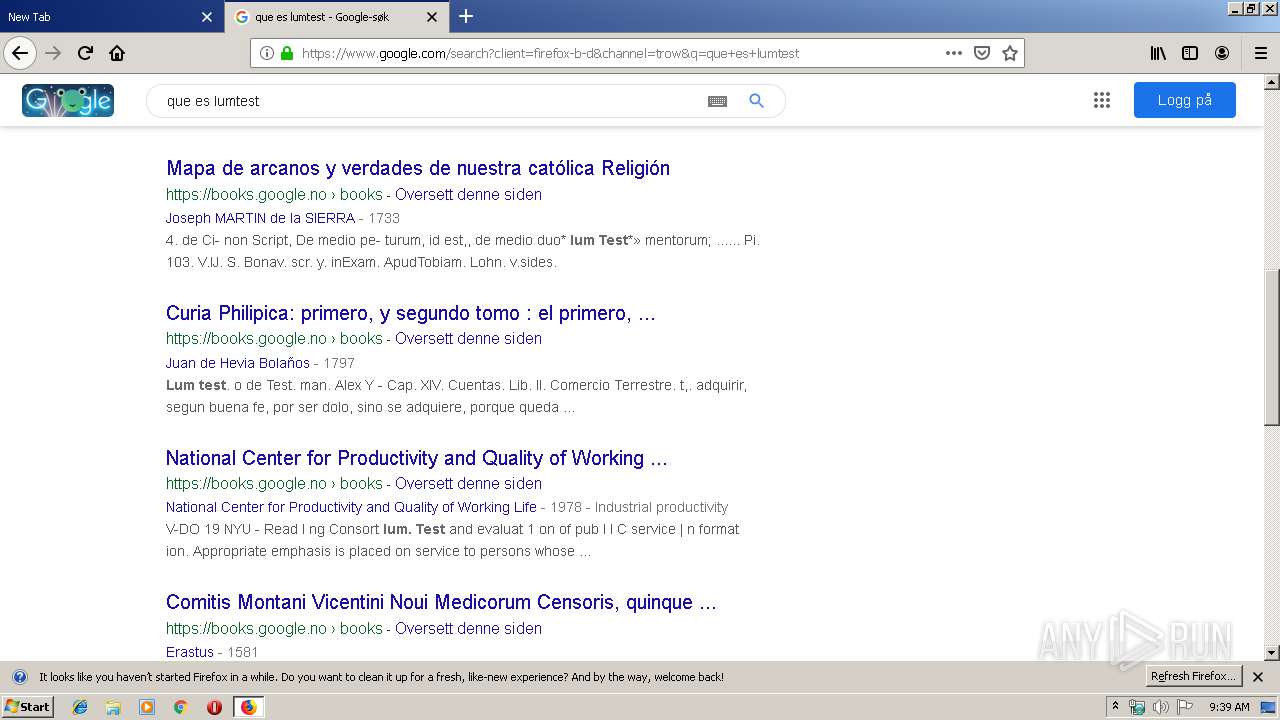Launch Internet Explorer from taskbar

(x=80, y=707)
